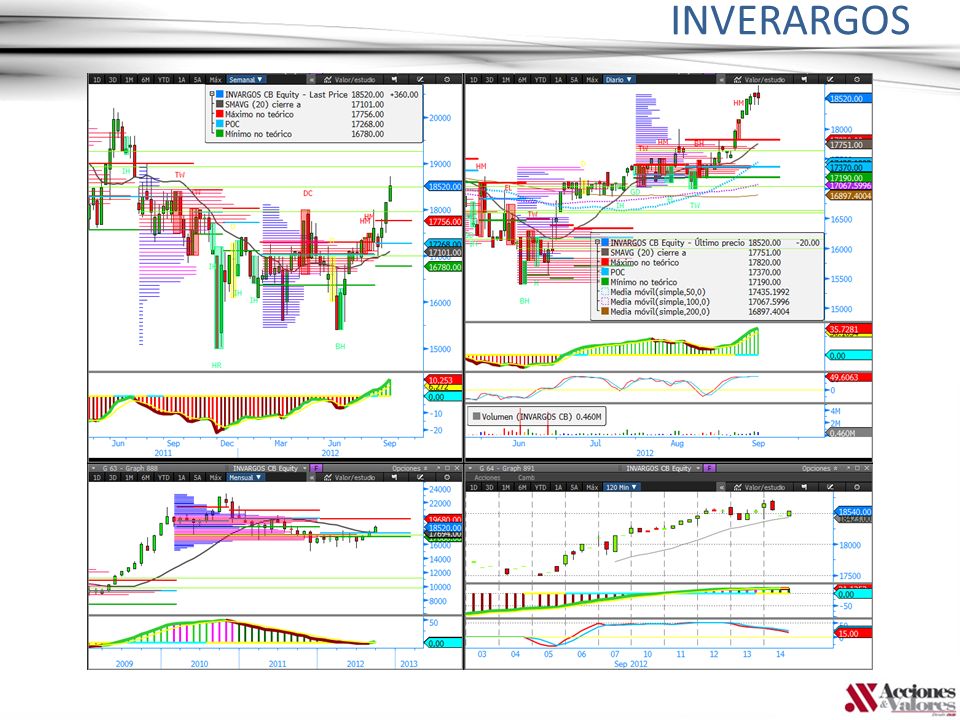The width and height of the screenshot is (960, 720).
Task: Collapse the 120 Min chart toolbar with « icon
Action: [722, 487]
